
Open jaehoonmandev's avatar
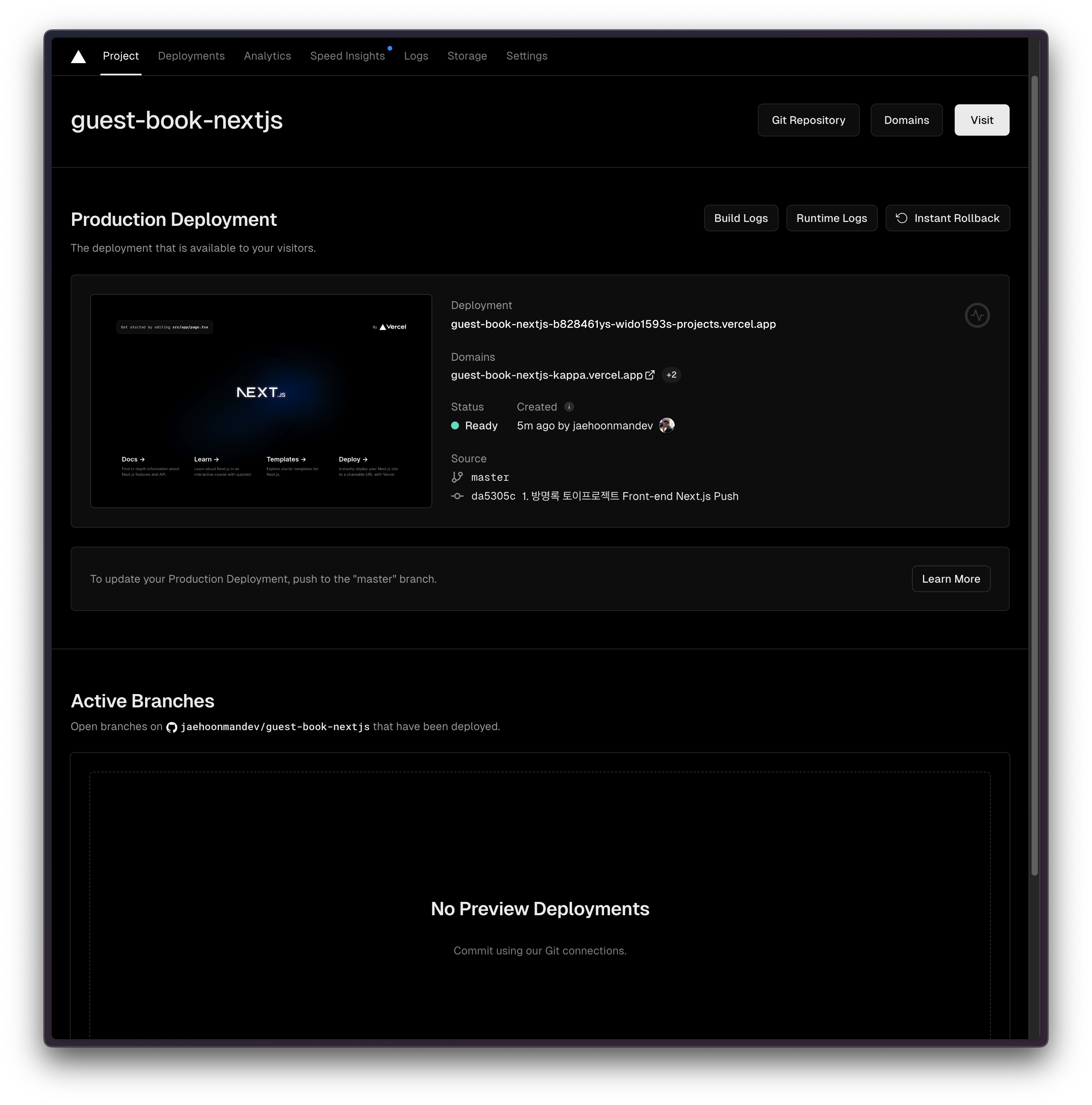[x=666, y=425]
